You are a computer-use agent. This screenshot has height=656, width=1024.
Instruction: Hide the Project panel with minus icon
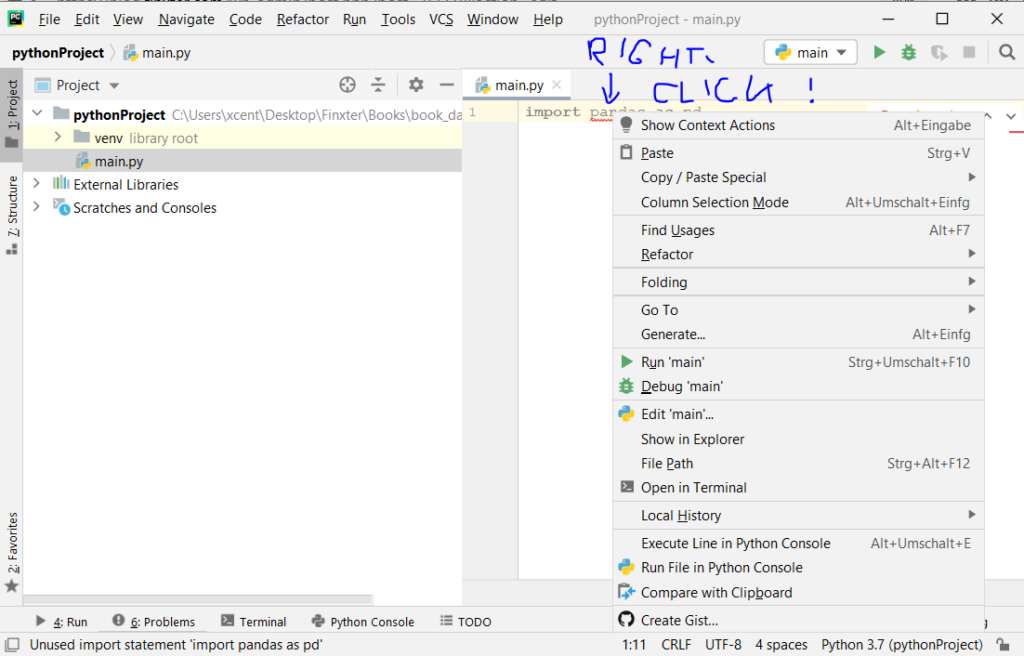[x=447, y=85]
